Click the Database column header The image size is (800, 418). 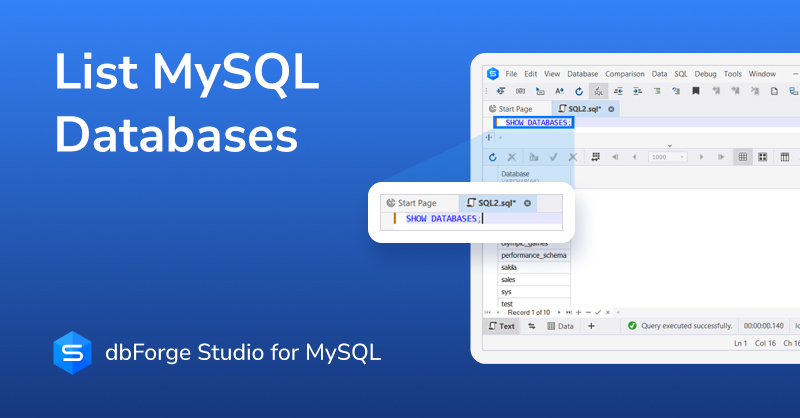[534, 174]
